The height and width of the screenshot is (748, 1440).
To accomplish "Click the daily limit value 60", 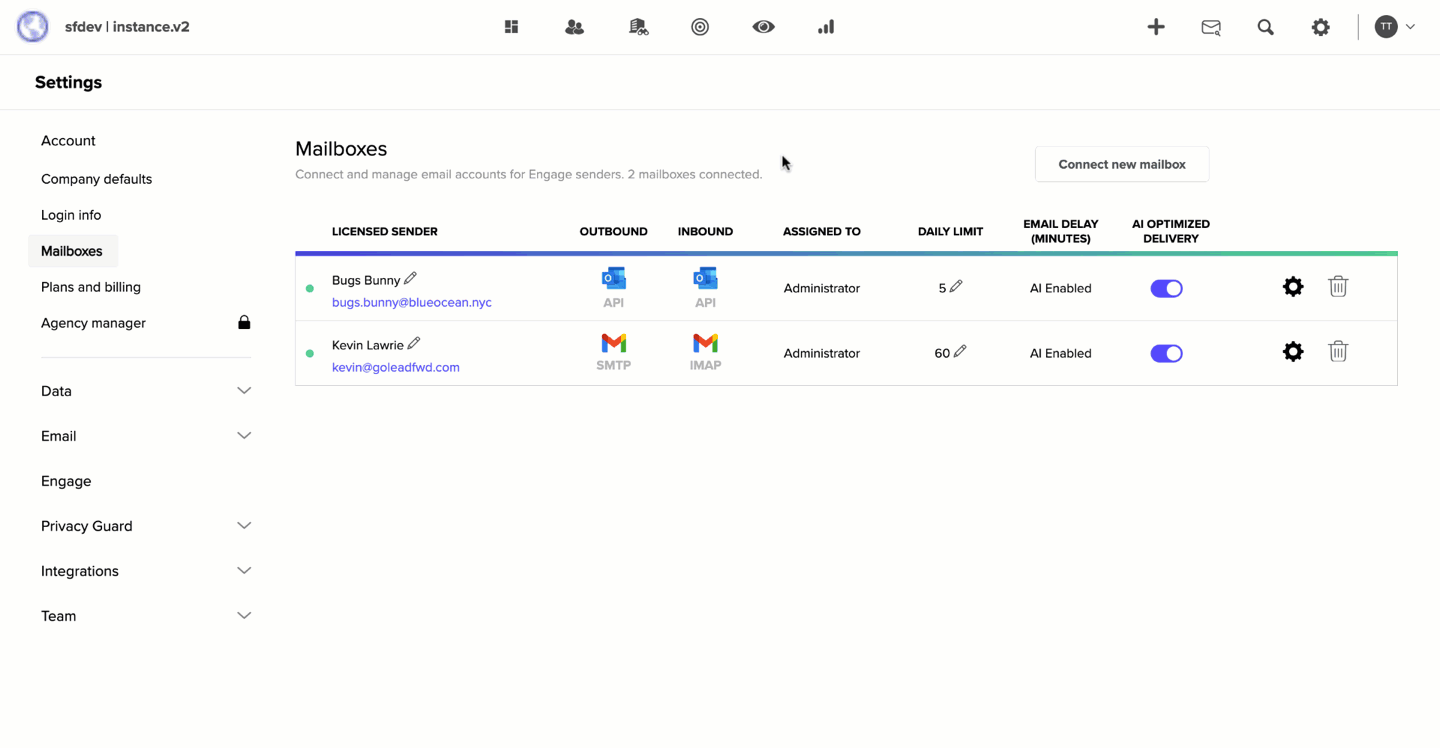I will coord(942,353).
